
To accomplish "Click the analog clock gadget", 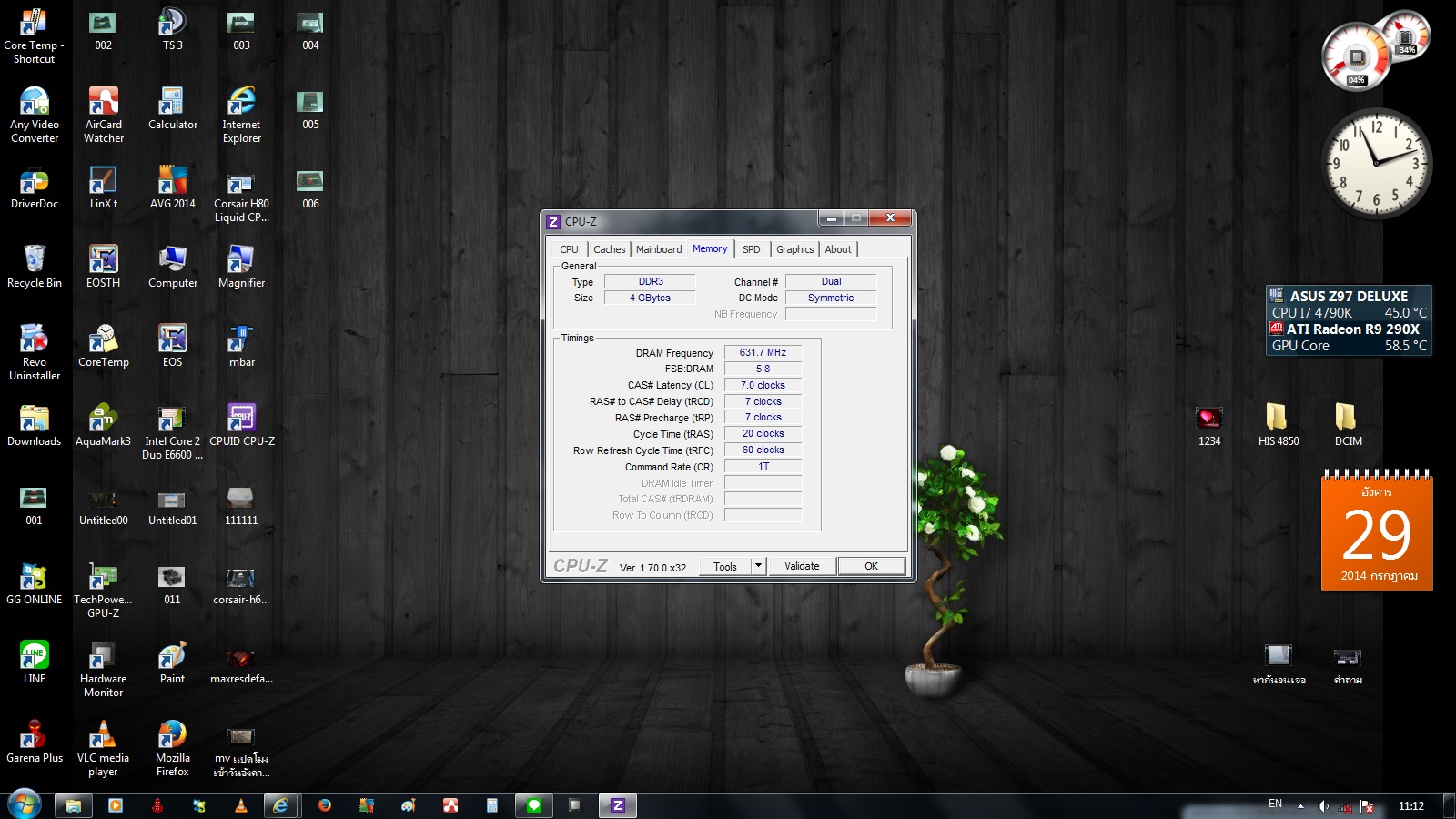I will pos(1376,164).
